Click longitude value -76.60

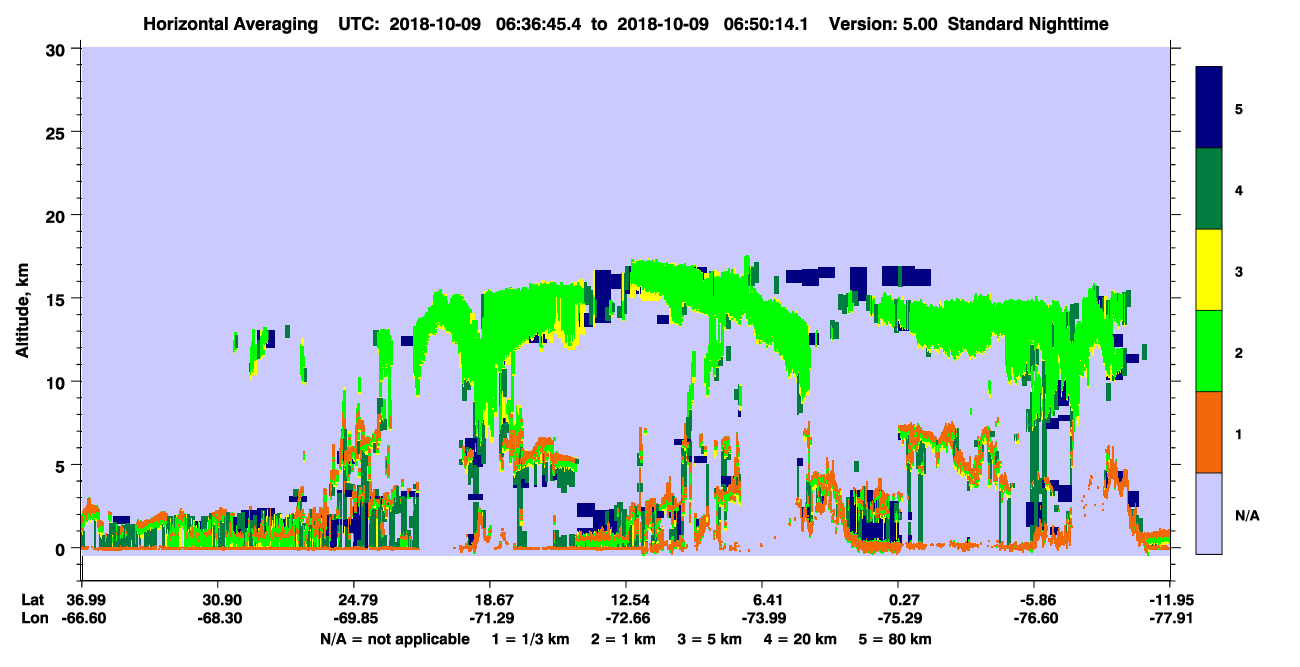[1035, 618]
